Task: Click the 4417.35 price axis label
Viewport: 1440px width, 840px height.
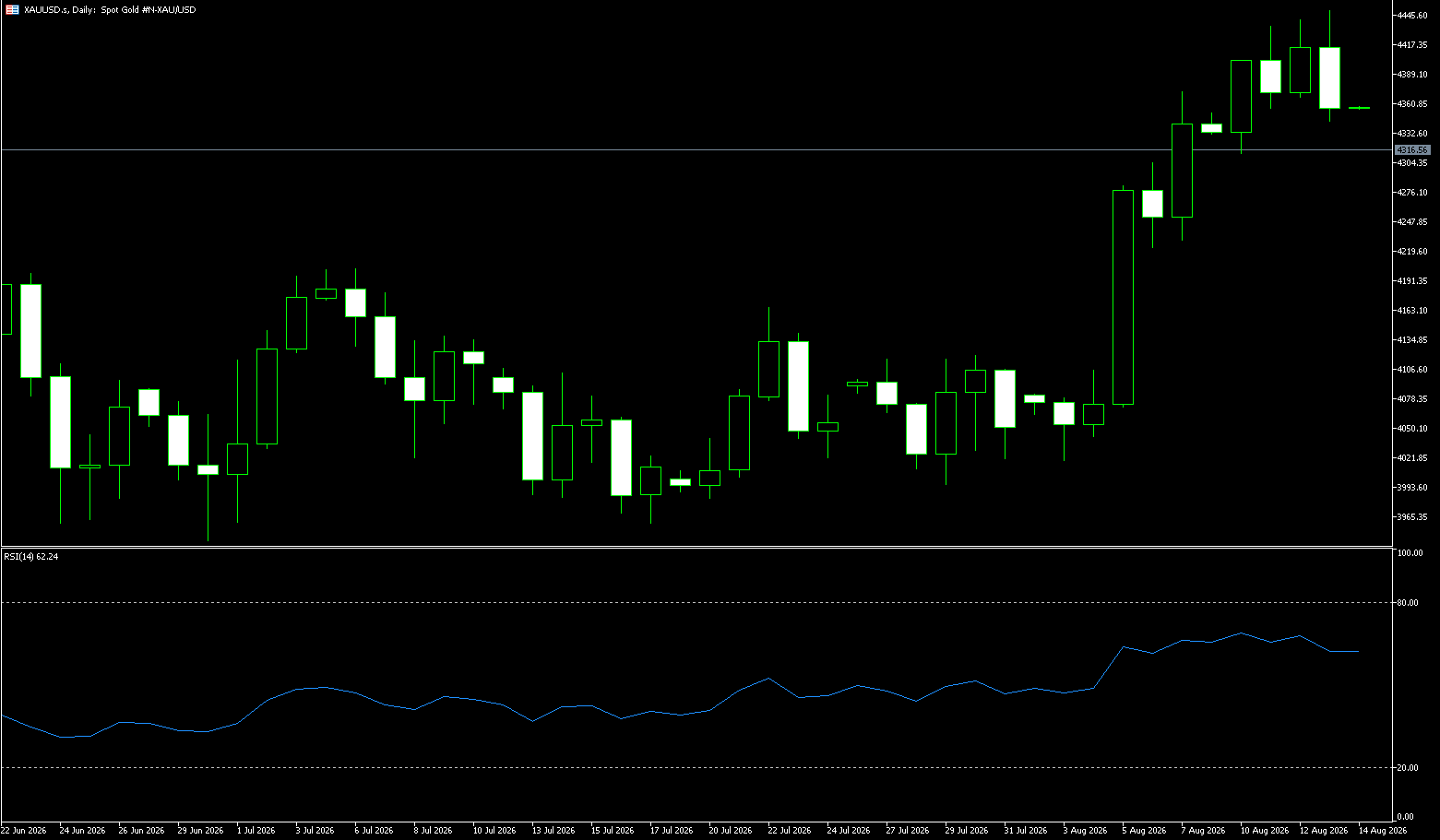Action: click(1412, 45)
